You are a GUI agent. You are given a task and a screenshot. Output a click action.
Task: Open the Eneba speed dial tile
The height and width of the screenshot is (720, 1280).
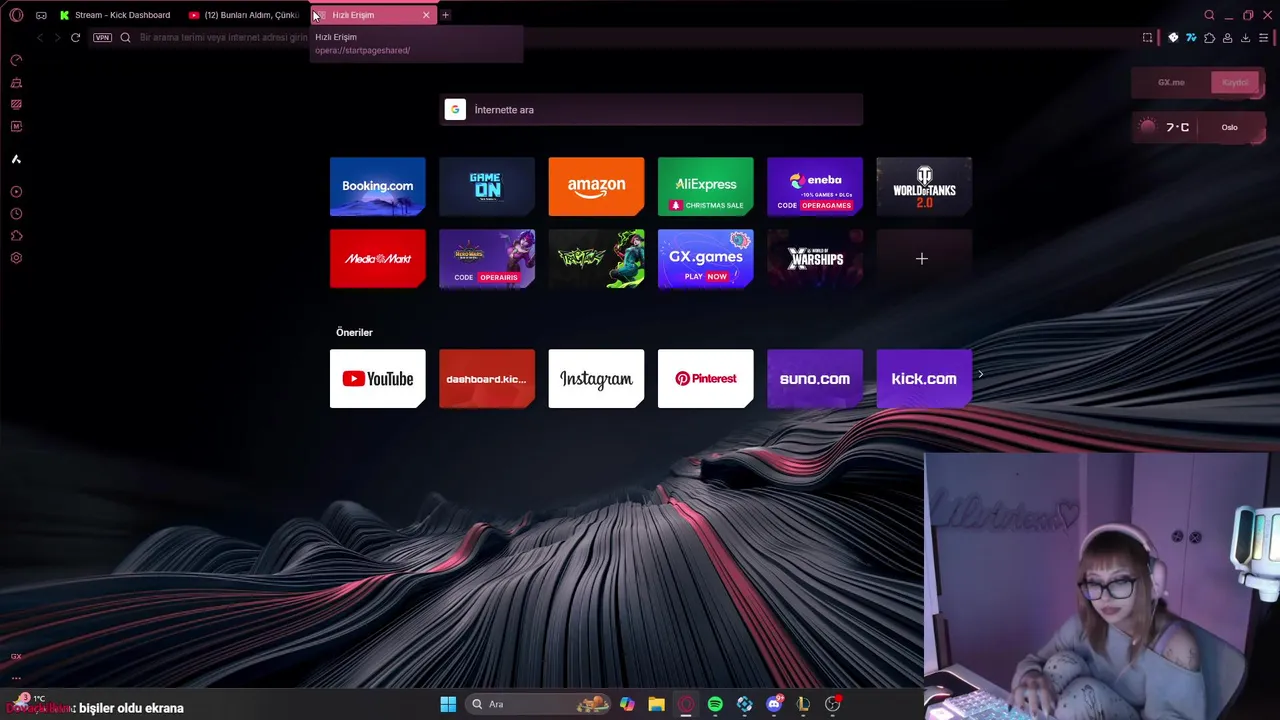[815, 186]
